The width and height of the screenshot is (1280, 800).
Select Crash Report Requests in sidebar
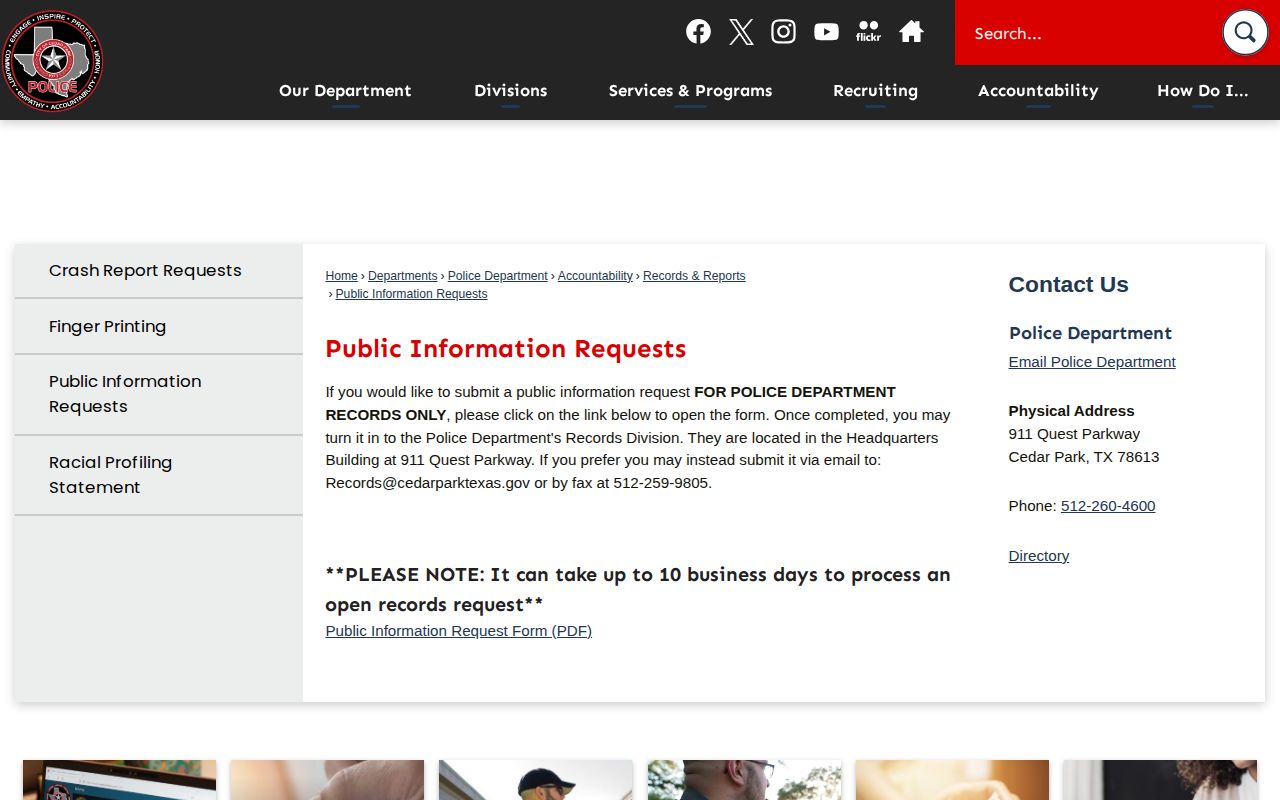158,271
